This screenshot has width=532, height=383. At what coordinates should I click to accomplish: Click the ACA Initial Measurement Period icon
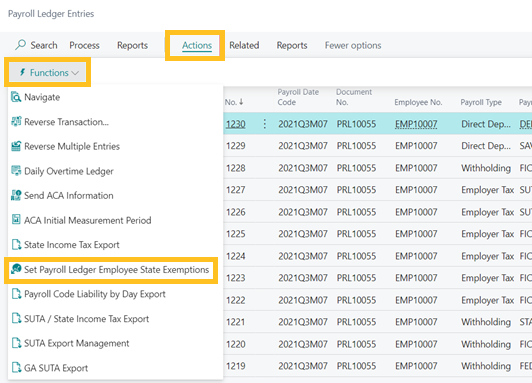point(16,220)
